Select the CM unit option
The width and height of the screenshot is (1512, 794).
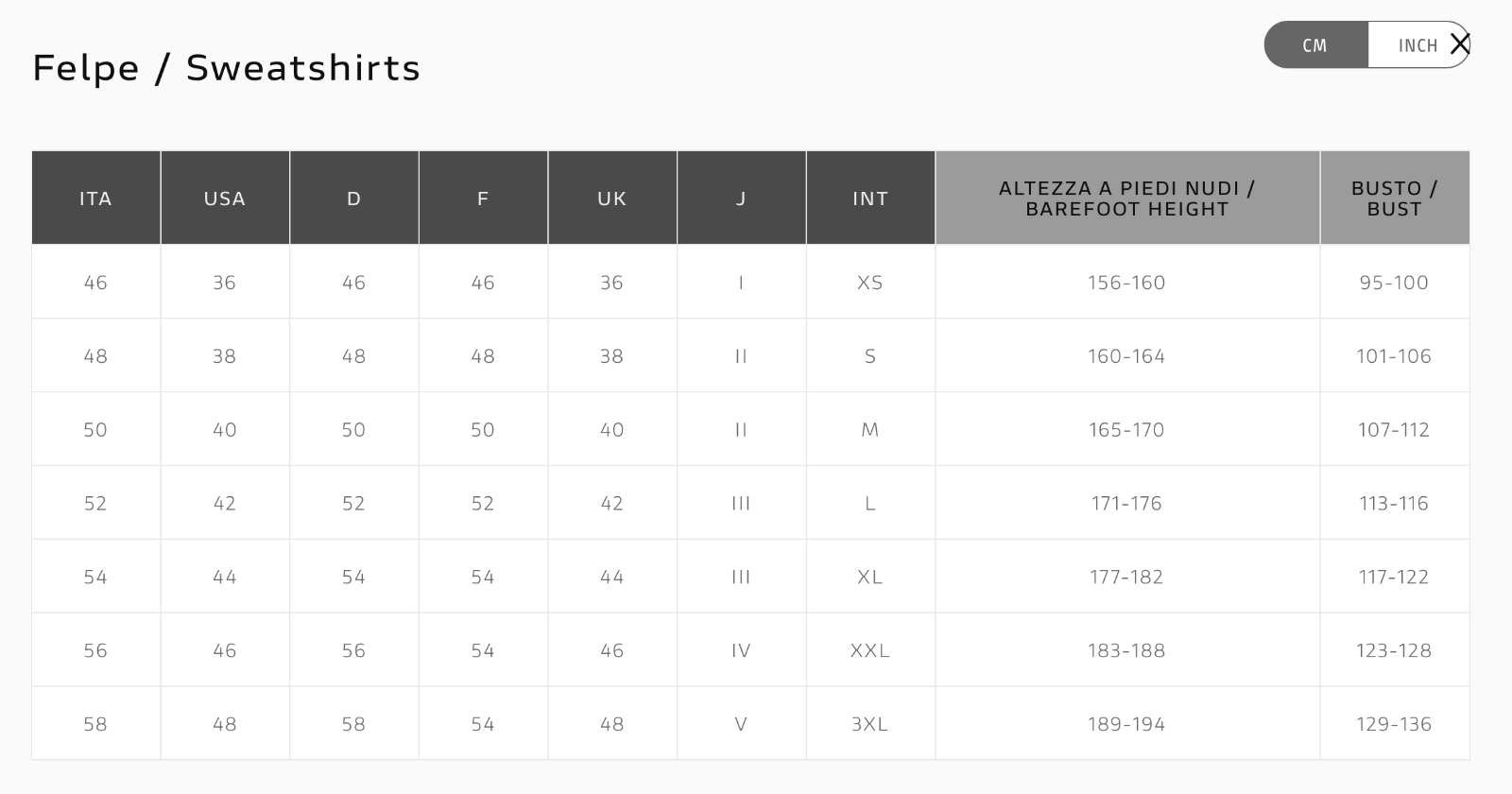click(x=1314, y=45)
